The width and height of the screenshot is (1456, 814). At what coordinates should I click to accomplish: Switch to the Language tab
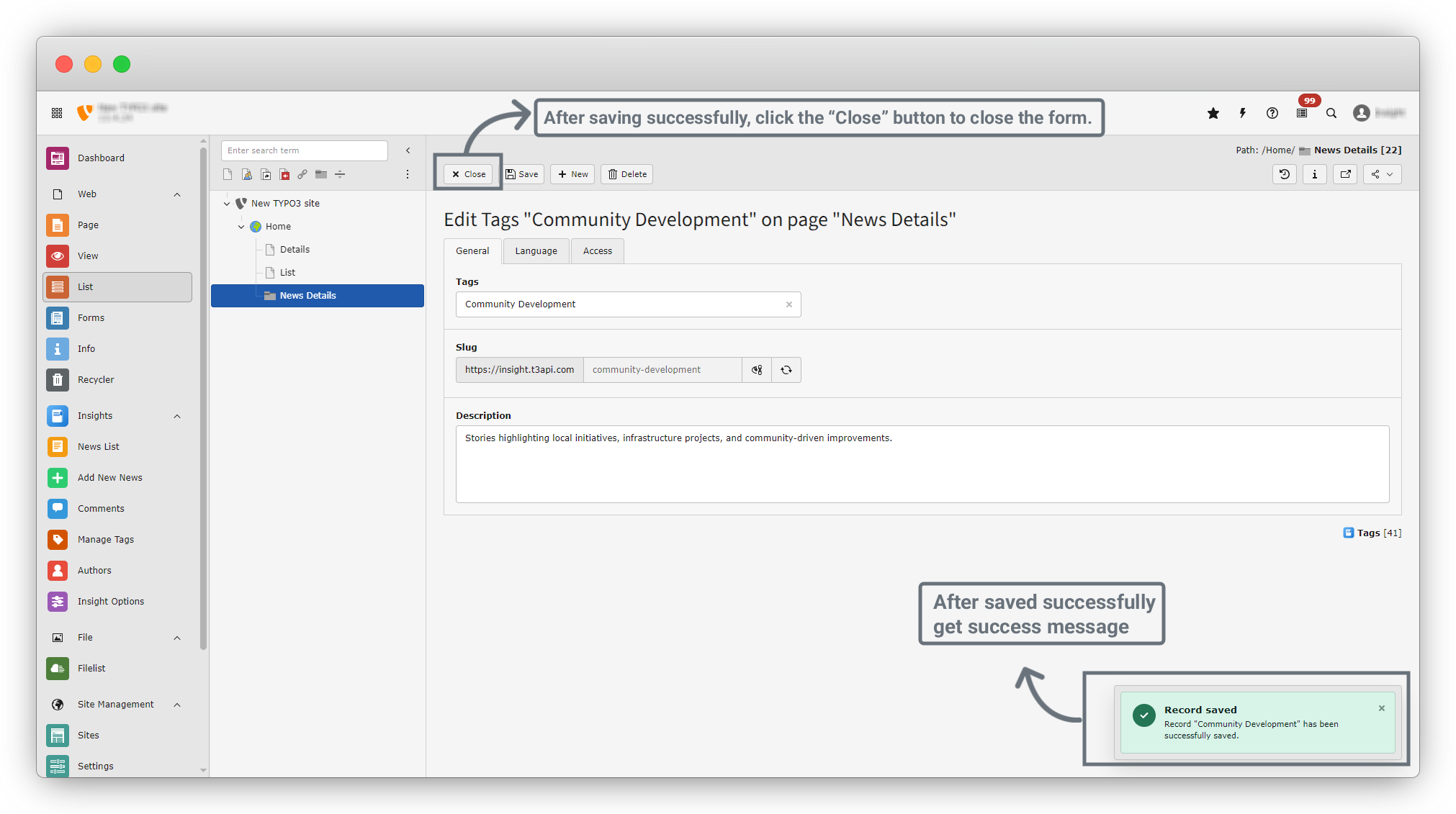(x=536, y=251)
